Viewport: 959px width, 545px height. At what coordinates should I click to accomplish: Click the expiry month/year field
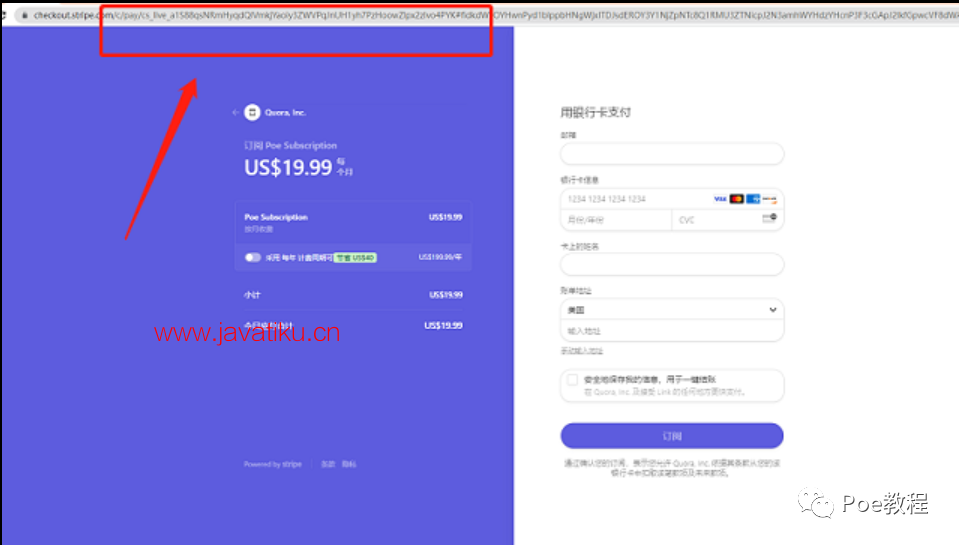[x=616, y=220]
